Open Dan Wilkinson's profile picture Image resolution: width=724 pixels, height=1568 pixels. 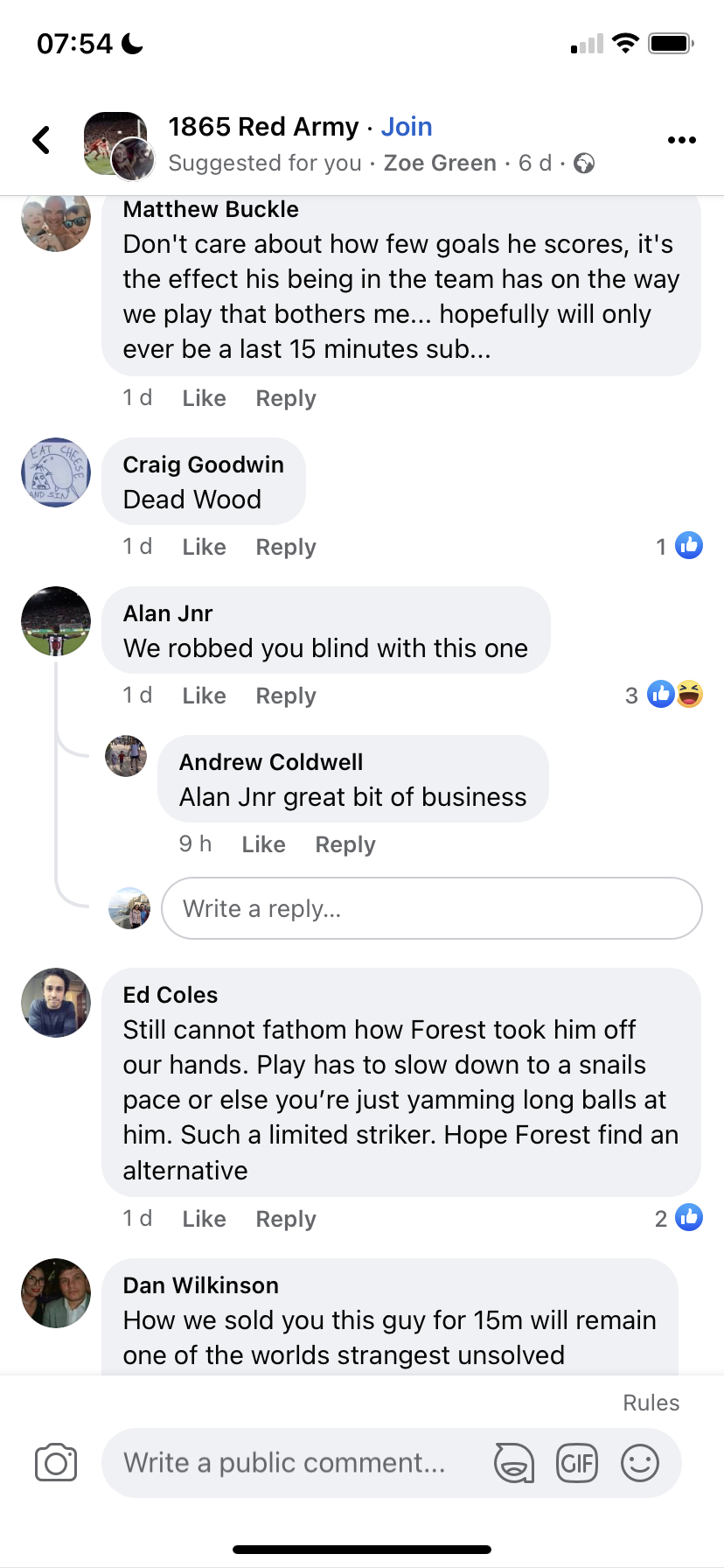click(56, 1293)
